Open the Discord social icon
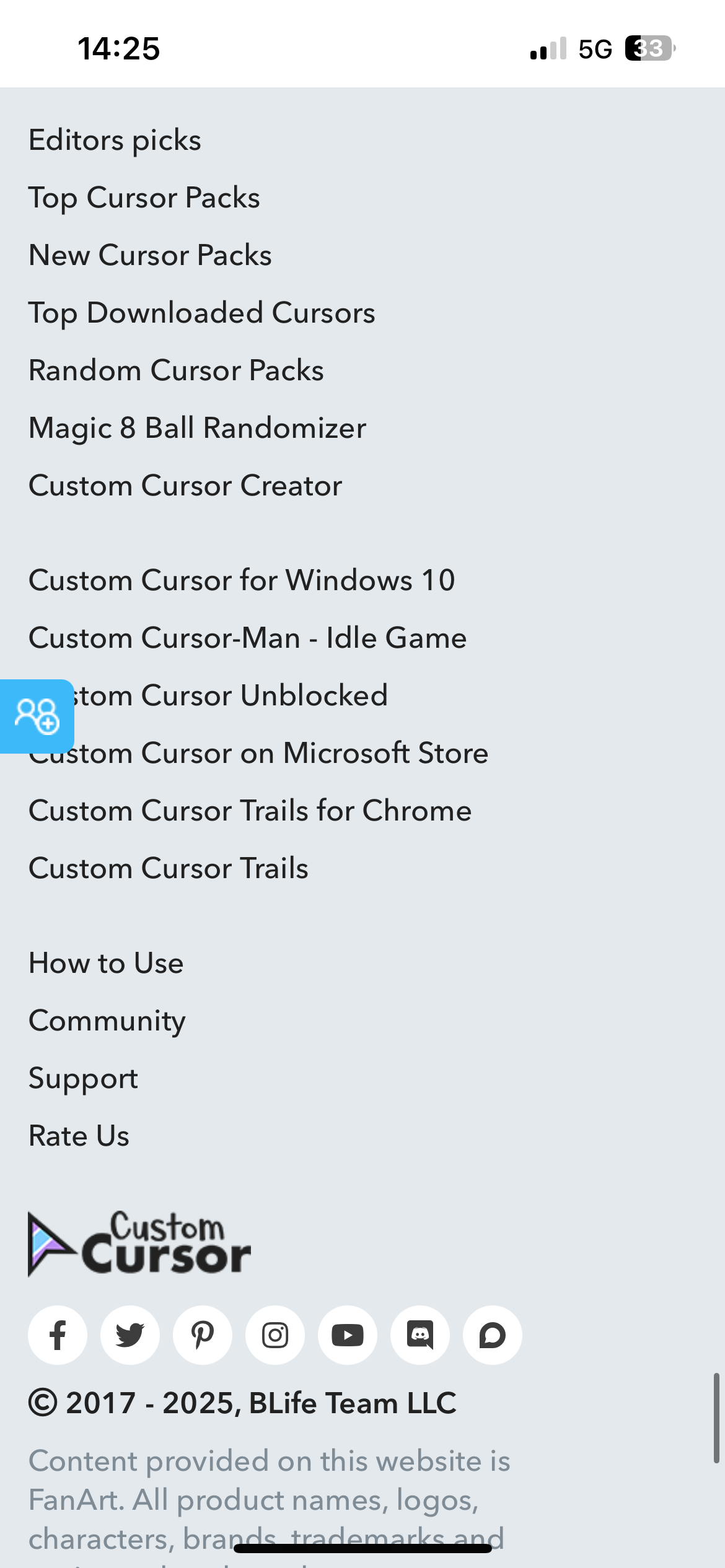725x1568 pixels. coord(420,1335)
